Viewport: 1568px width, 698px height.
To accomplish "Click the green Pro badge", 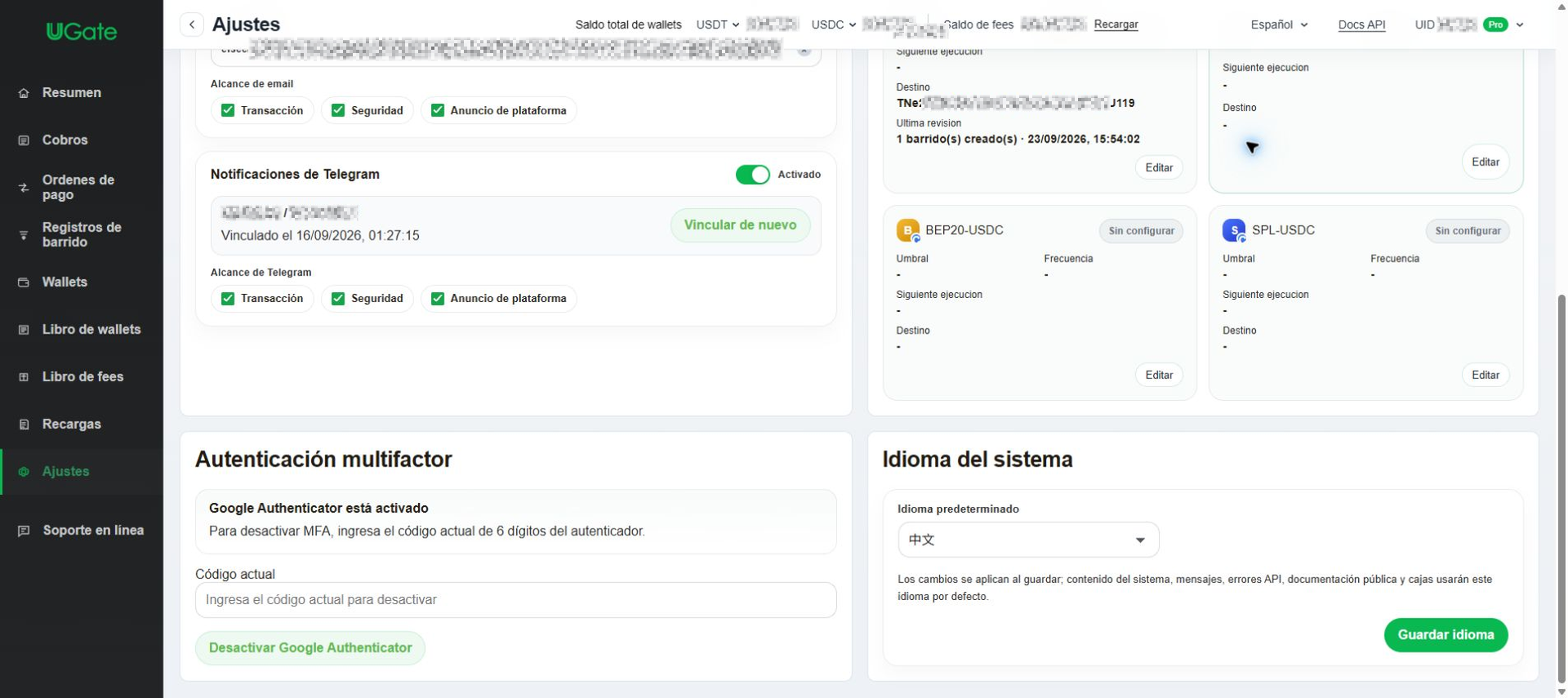I will coord(1495,24).
